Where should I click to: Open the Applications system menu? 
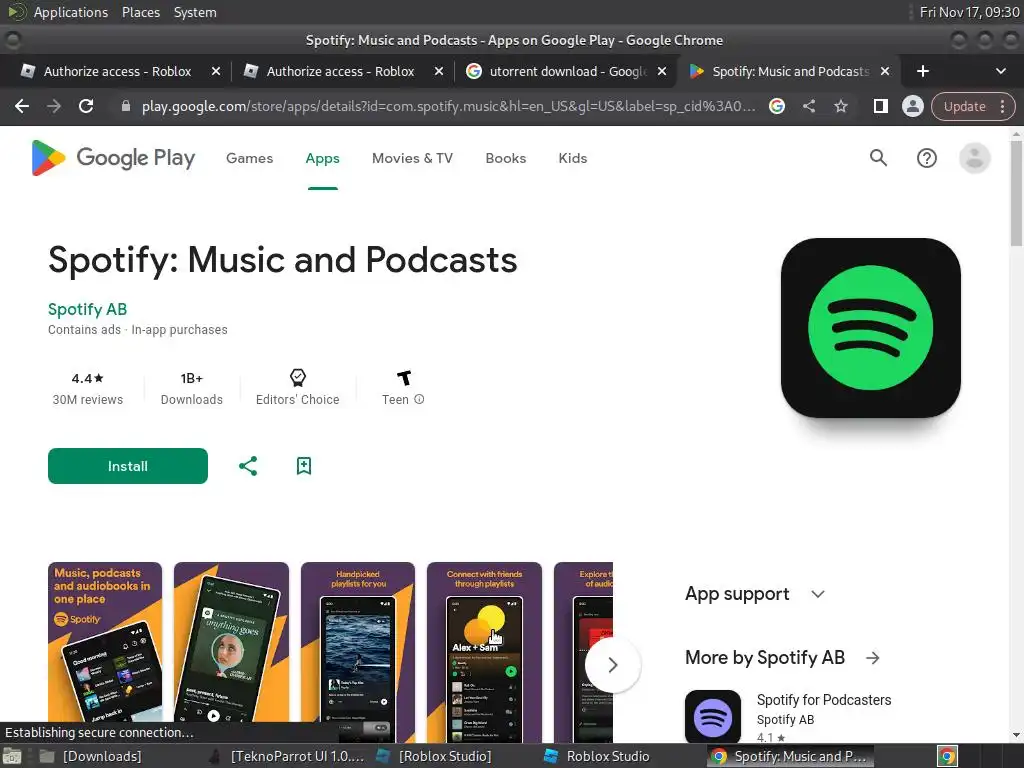pos(71,12)
